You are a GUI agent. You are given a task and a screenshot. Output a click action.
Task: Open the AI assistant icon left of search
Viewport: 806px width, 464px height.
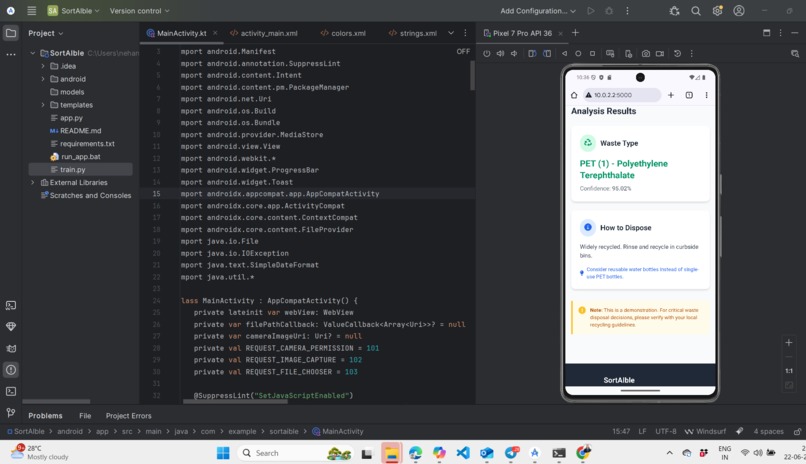pyautogui.click(x=674, y=11)
